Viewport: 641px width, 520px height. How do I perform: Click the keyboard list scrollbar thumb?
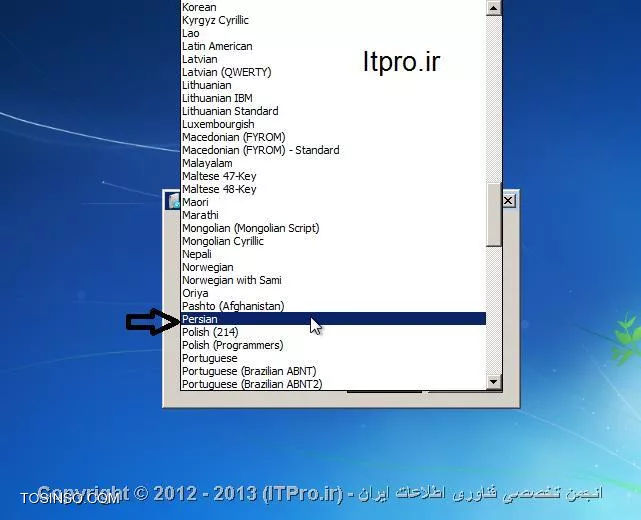coord(494,215)
